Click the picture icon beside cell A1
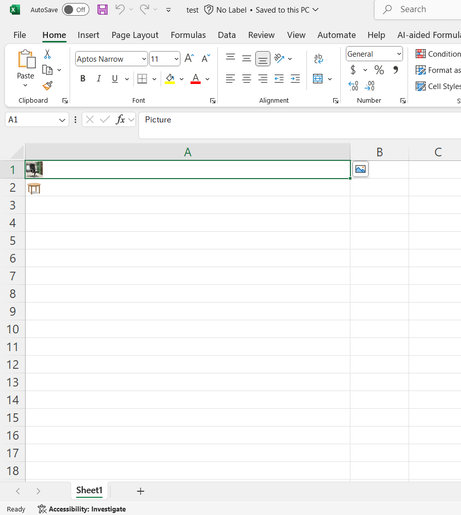Image resolution: width=461 pixels, height=515 pixels. point(360,169)
